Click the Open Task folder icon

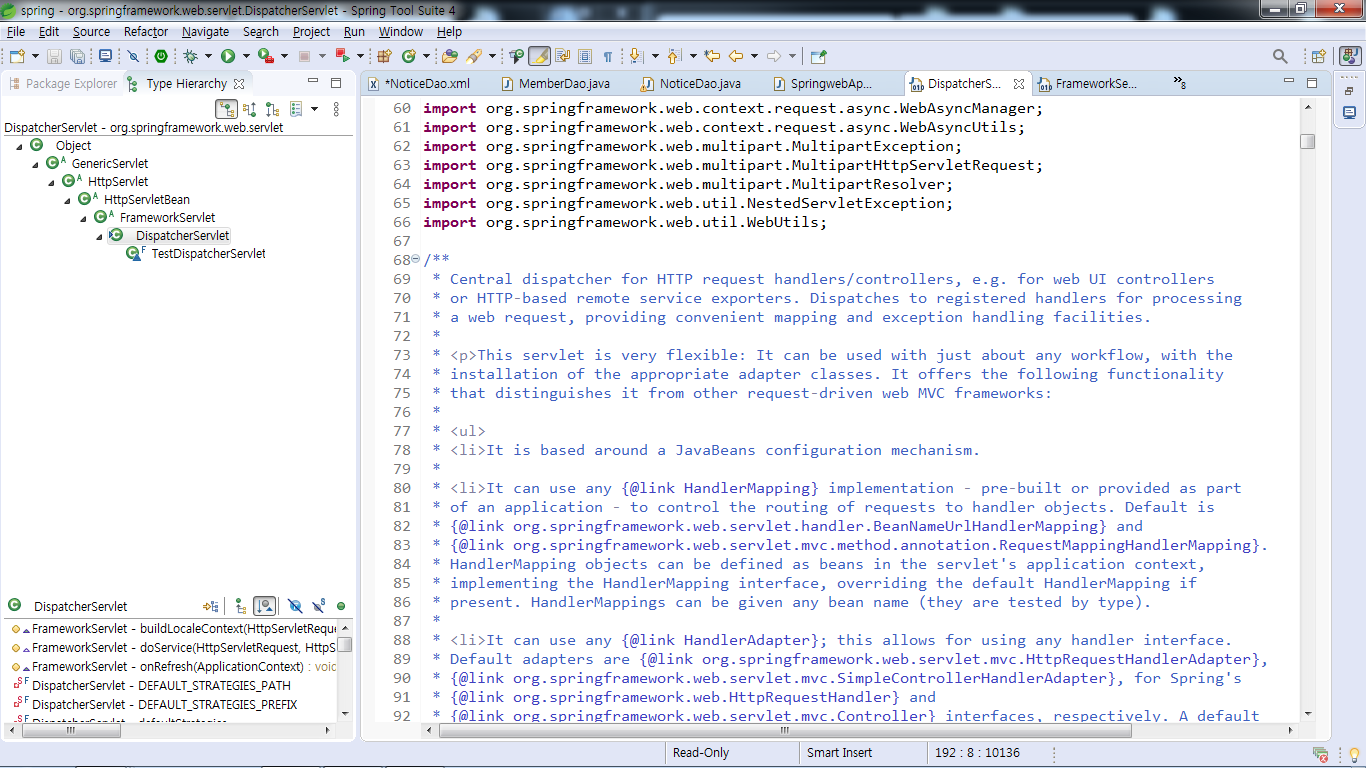click(450, 56)
